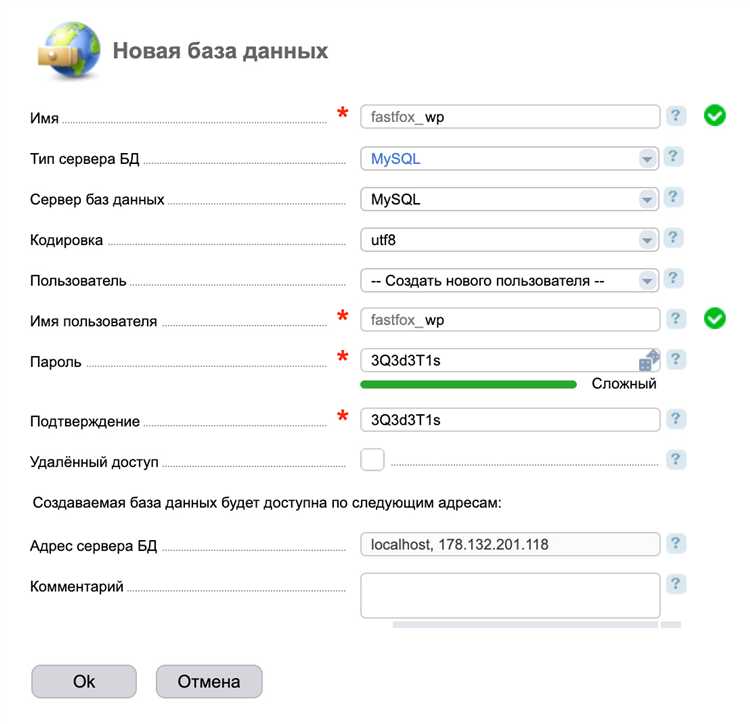Click the Подтверждение password field

(x=509, y=420)
